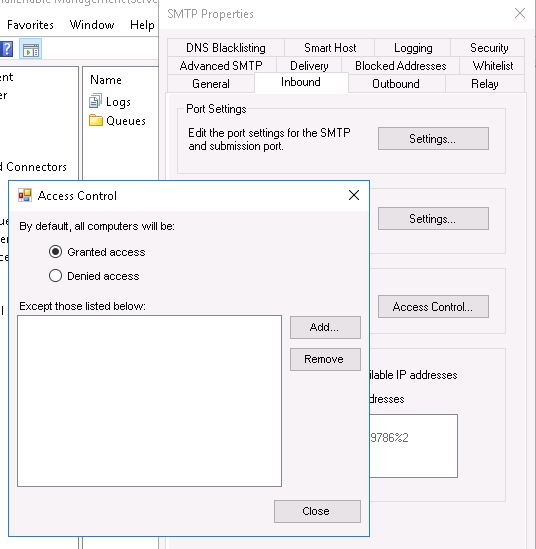Click the Add... button
The height and width of the screenshot is (549, 536).
325,327
